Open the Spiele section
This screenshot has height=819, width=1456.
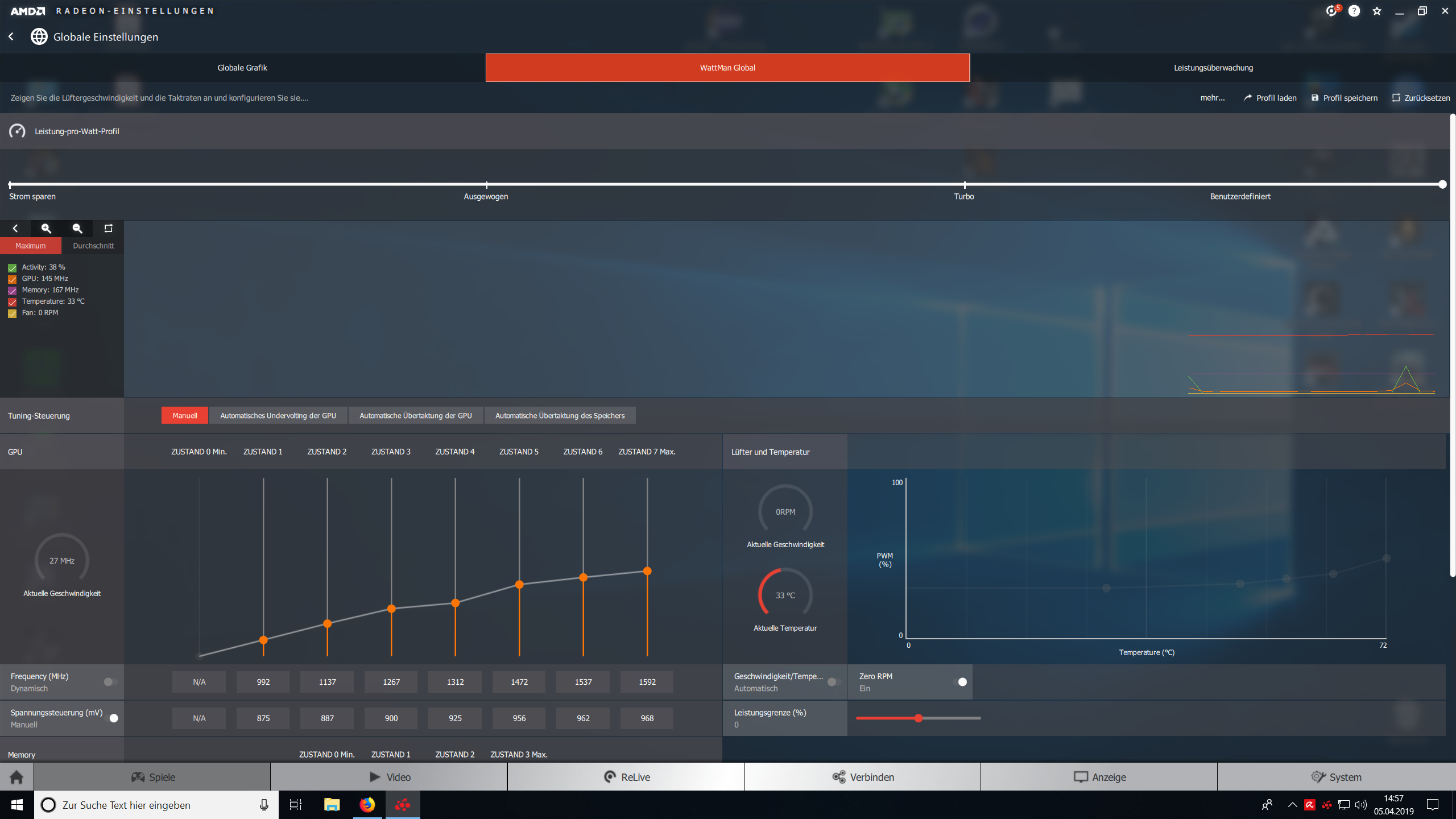point(152,777)
